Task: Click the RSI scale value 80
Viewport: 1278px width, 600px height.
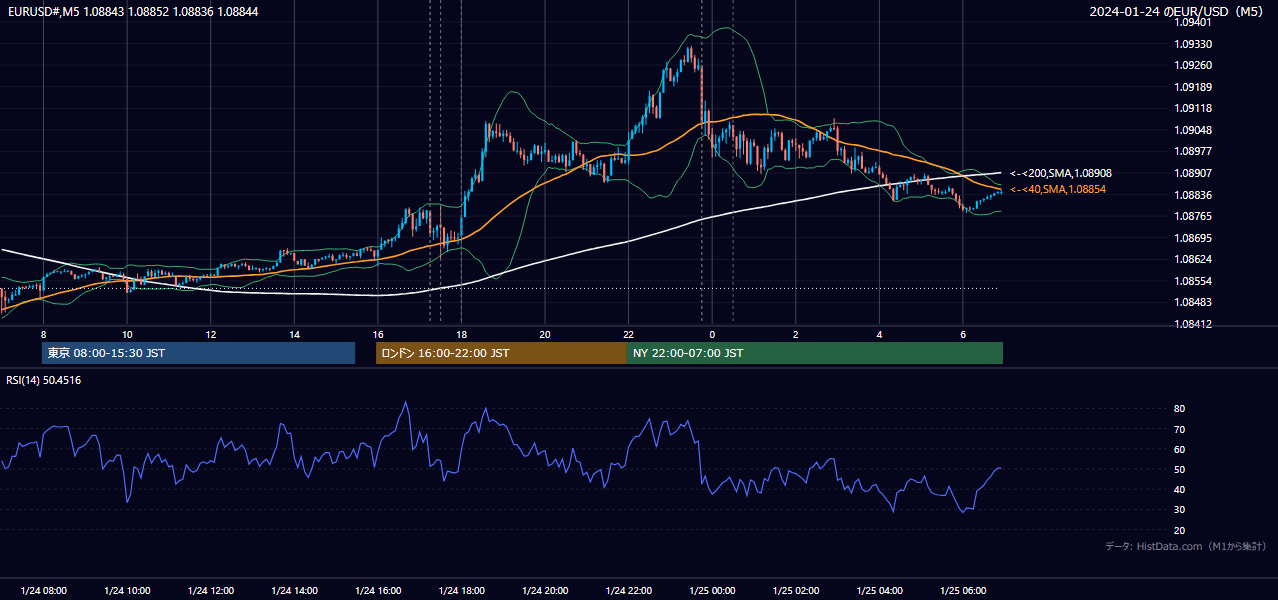Action: point(1179,409)
